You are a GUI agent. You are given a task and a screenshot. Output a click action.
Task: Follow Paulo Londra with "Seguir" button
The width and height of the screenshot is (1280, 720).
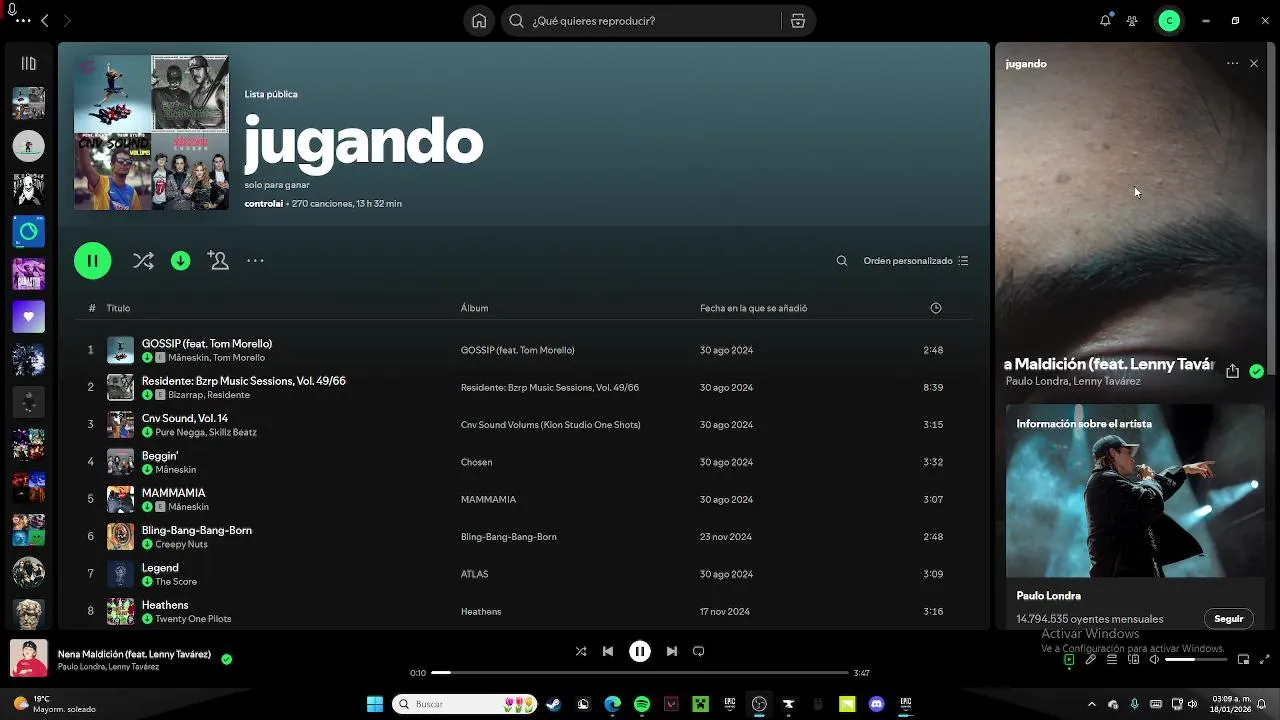1228,619
